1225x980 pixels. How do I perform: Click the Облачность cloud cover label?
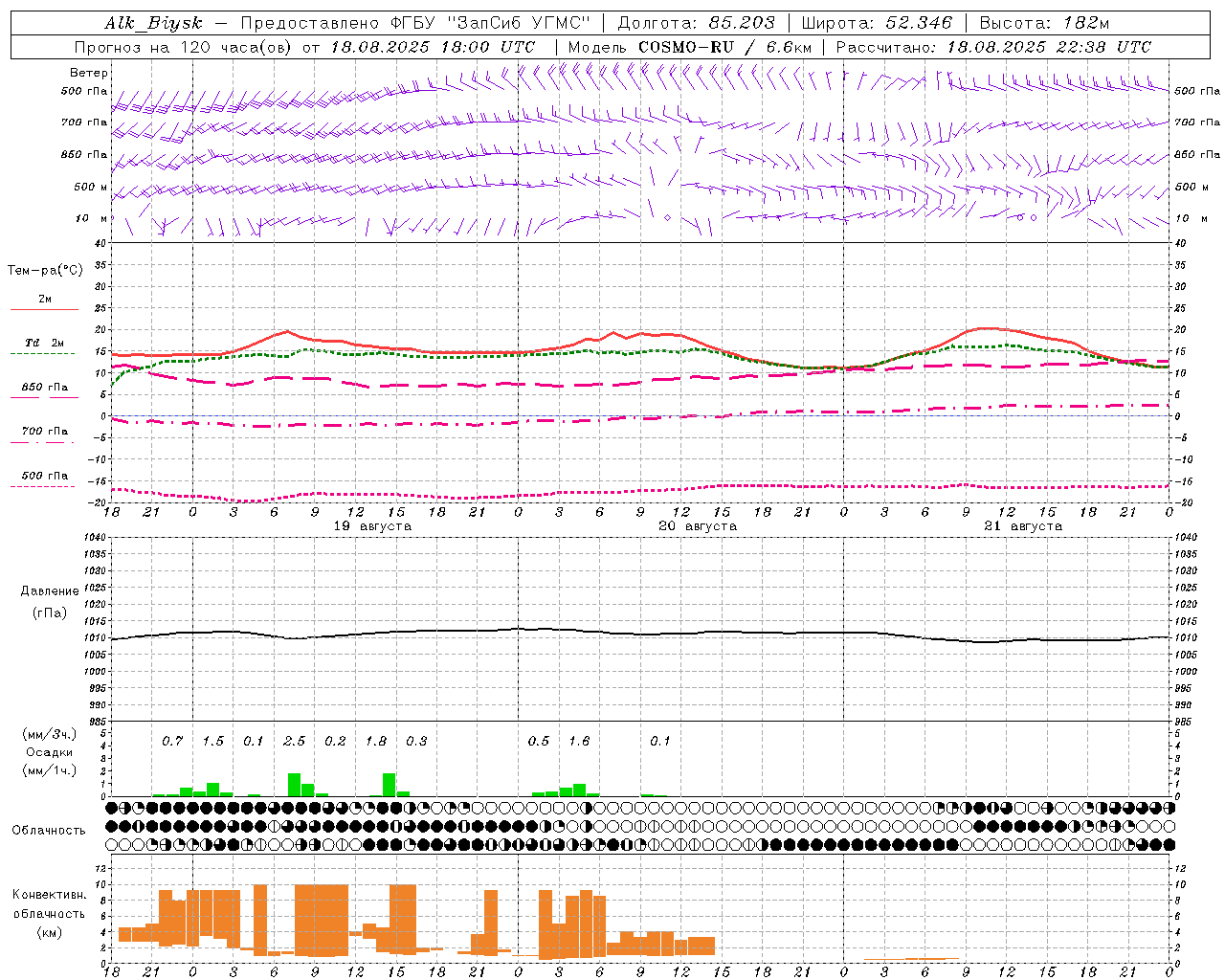(x=49, y=830)
